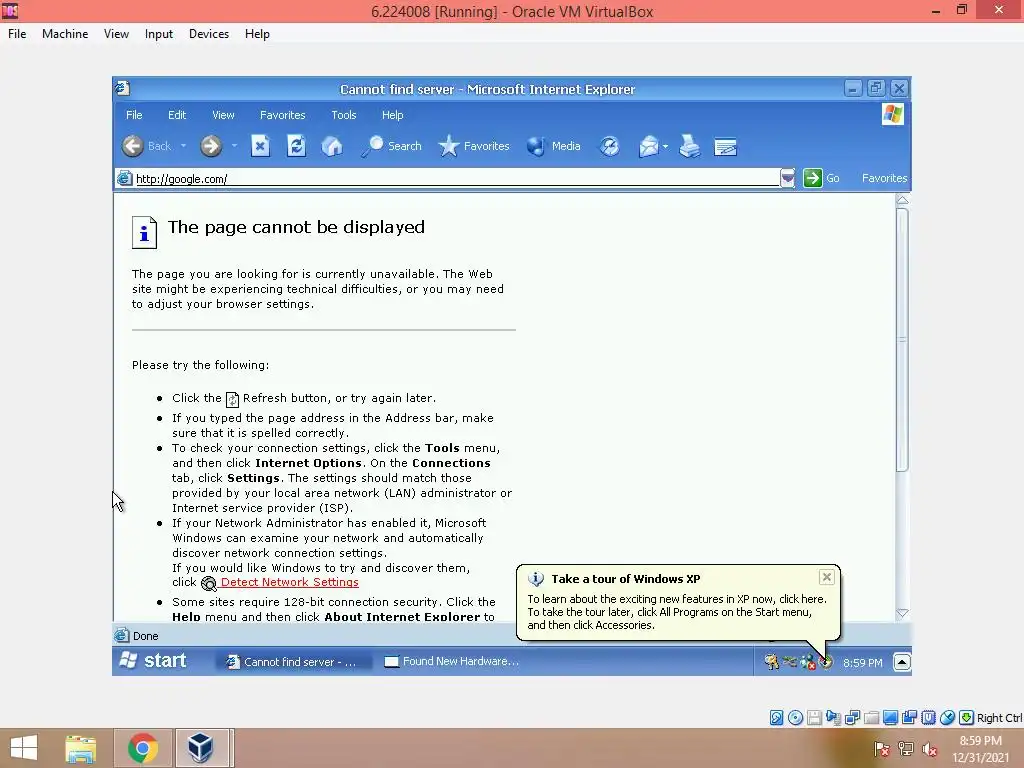Open Google Chrome from host taskbar
1024x768 pixels.
(x=143, y=748)
